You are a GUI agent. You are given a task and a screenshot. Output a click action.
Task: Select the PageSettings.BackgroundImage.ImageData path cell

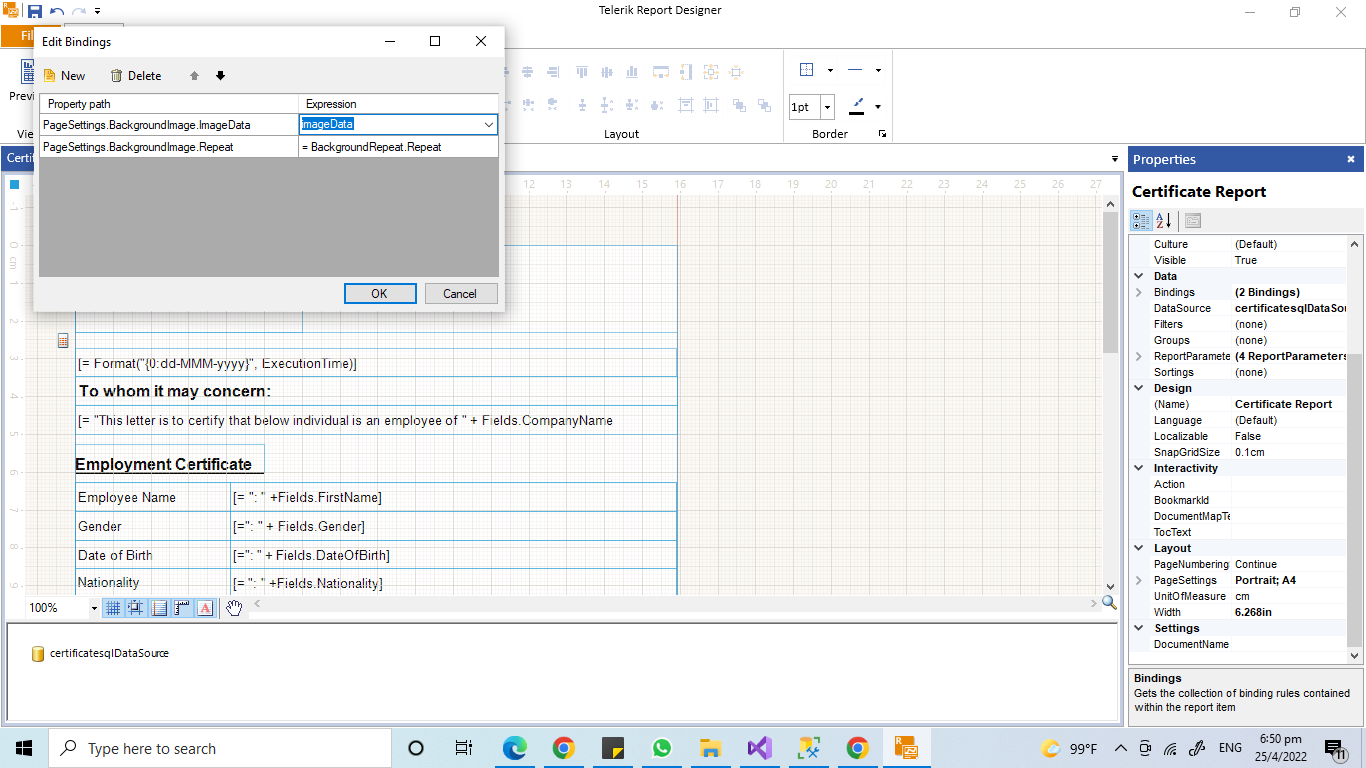[169, 125]
